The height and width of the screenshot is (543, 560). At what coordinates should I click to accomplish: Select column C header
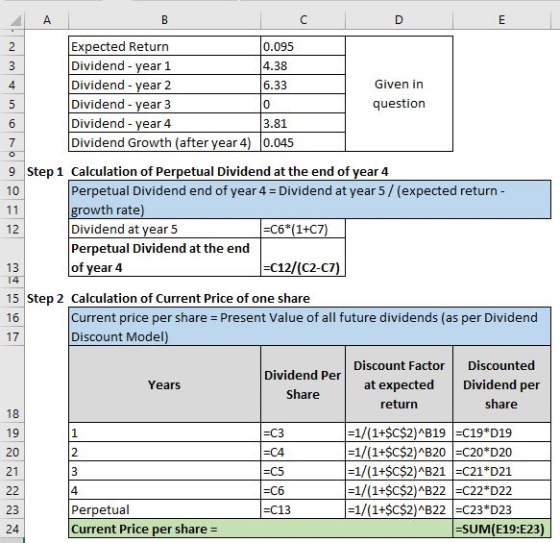[x=303, y=20]
